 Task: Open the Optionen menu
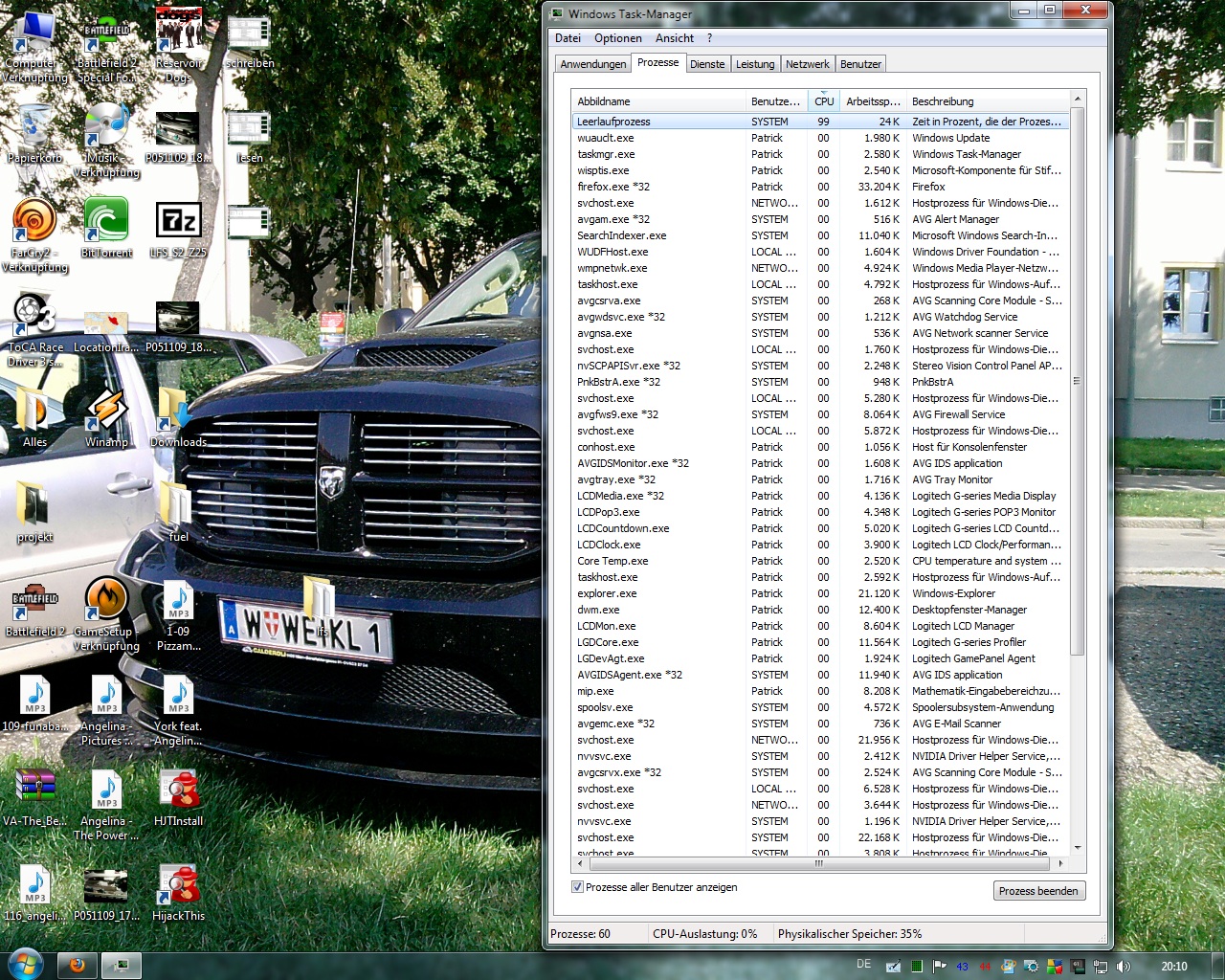[x=618, y=38]
